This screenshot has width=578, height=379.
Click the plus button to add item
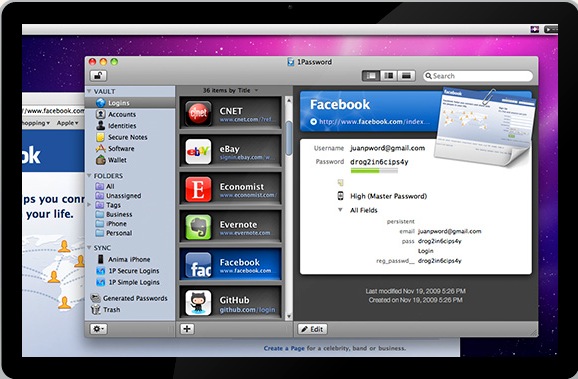(187, 328)
